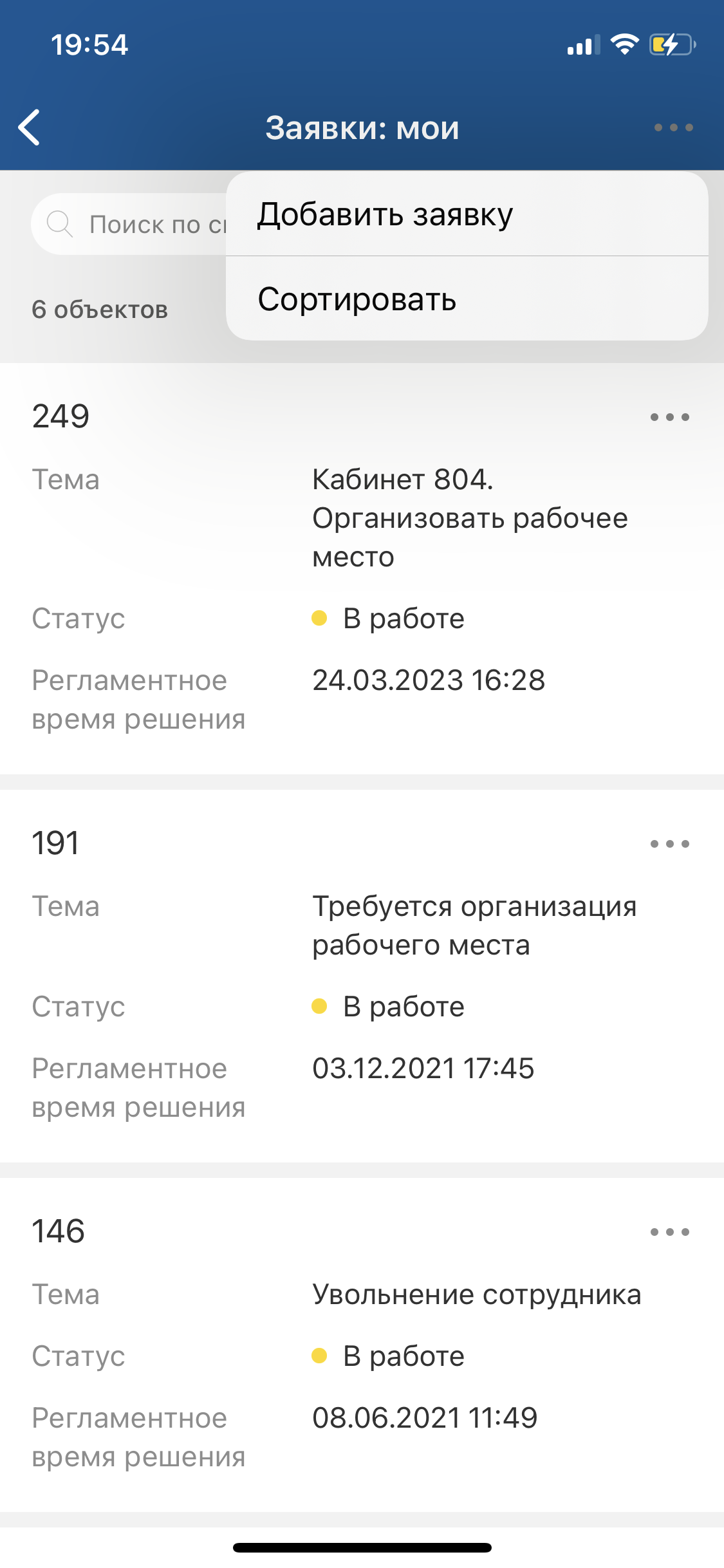724x1568 pixels.
Task: Tap the Wi-Fi status icon
Action: (624, 44)
